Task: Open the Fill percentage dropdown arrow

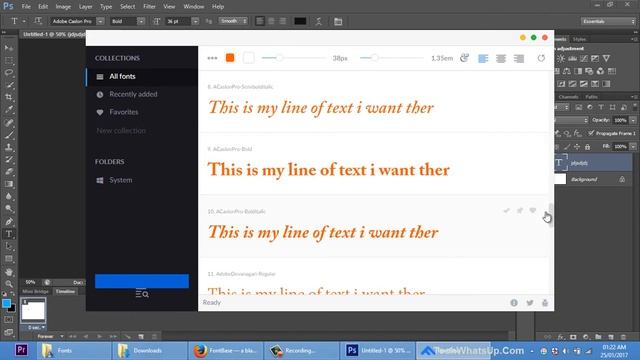Action: tap(633, 147)
